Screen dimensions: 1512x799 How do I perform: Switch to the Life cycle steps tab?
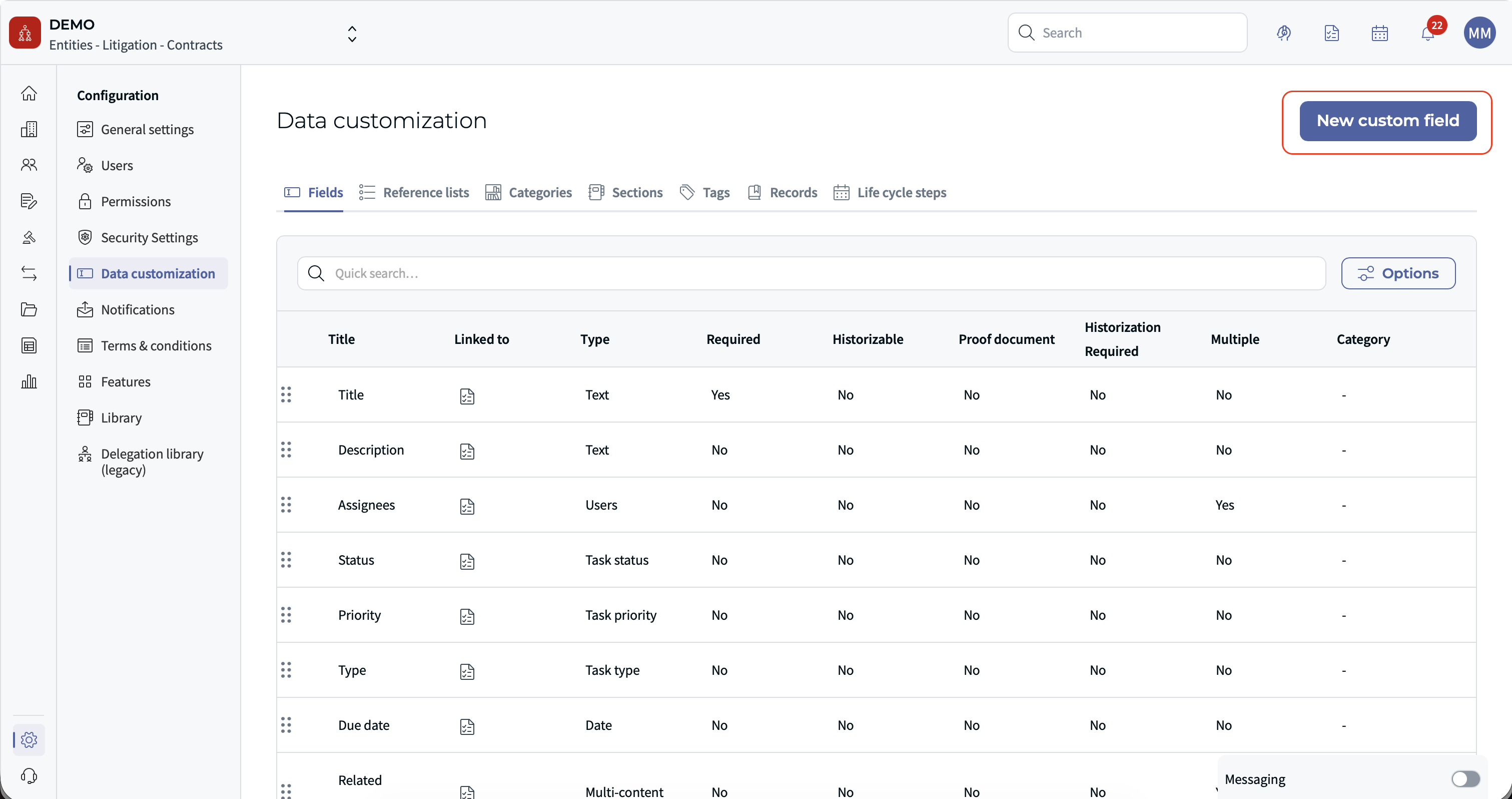tap(890, 192)
